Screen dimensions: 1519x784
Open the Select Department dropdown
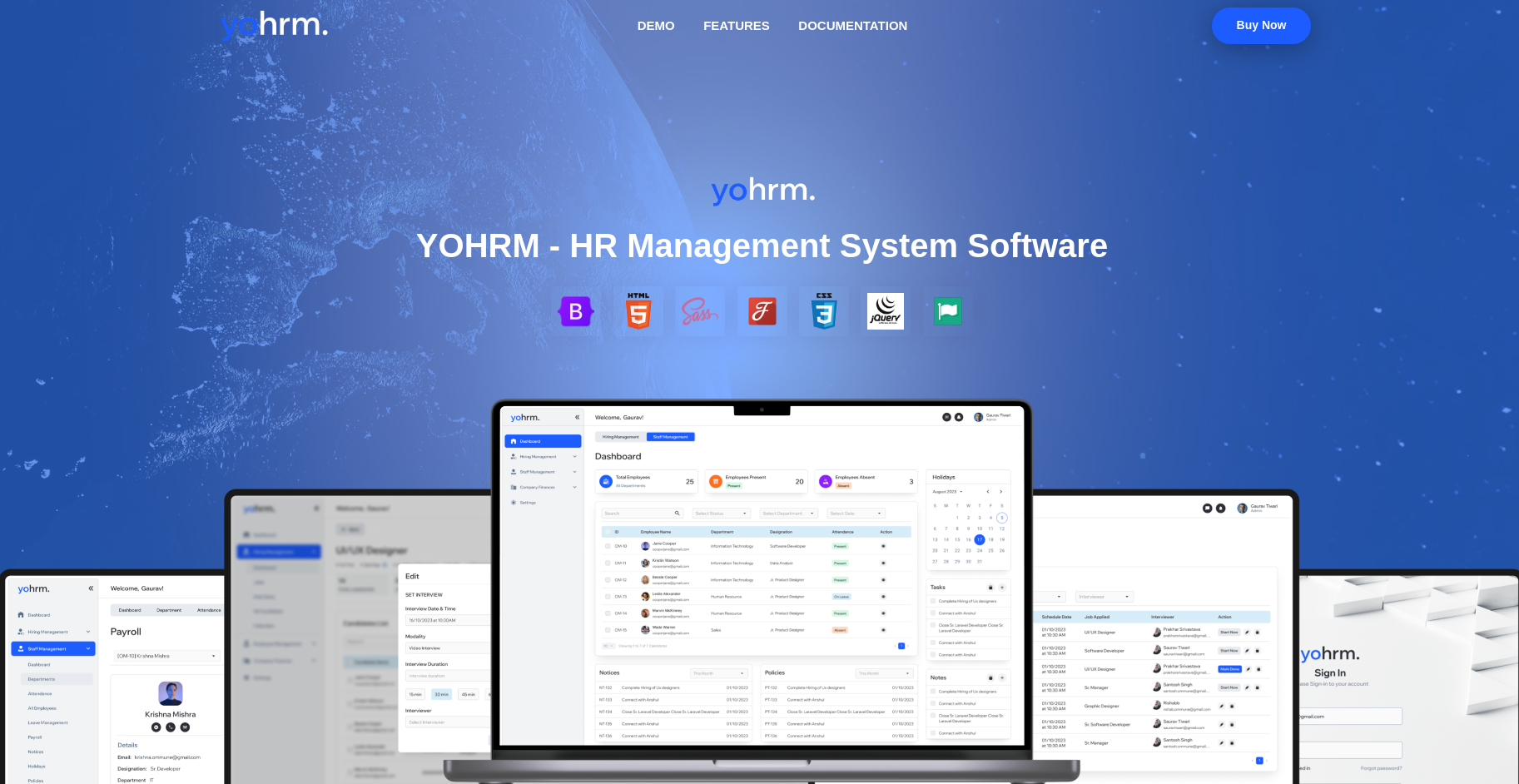tap(788, 513)
